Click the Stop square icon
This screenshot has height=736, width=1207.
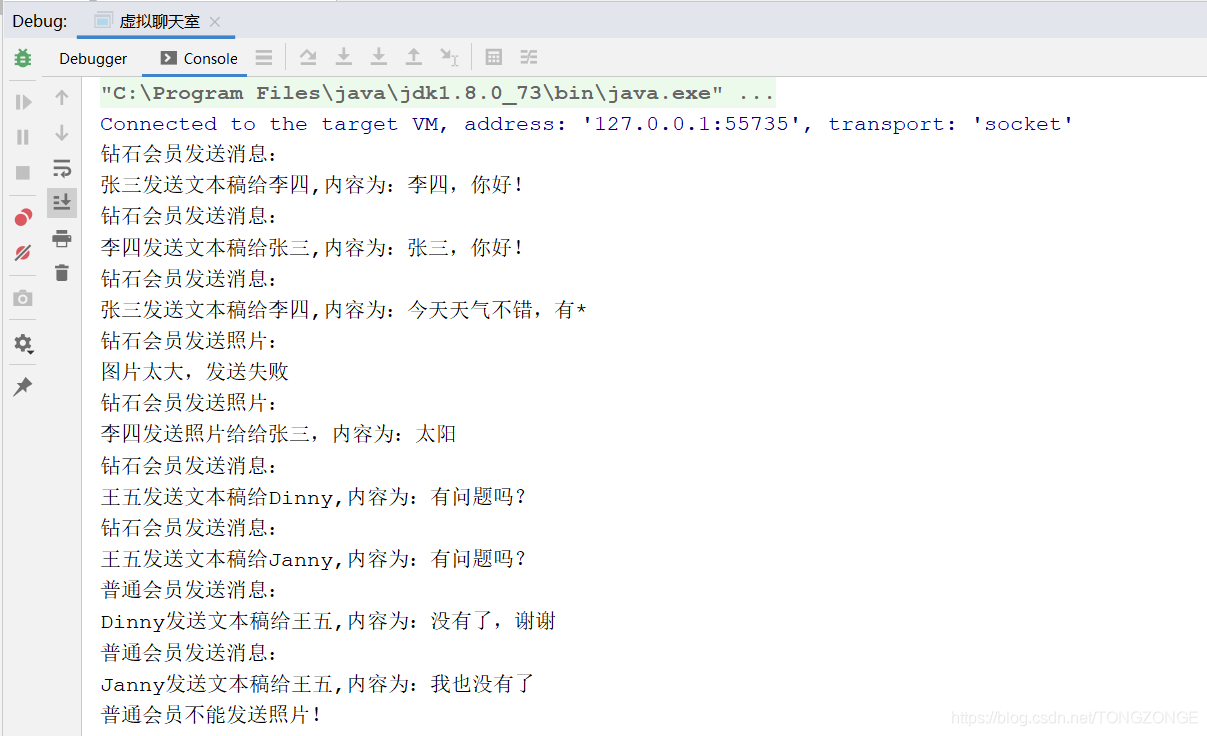[x=23, y=172]
